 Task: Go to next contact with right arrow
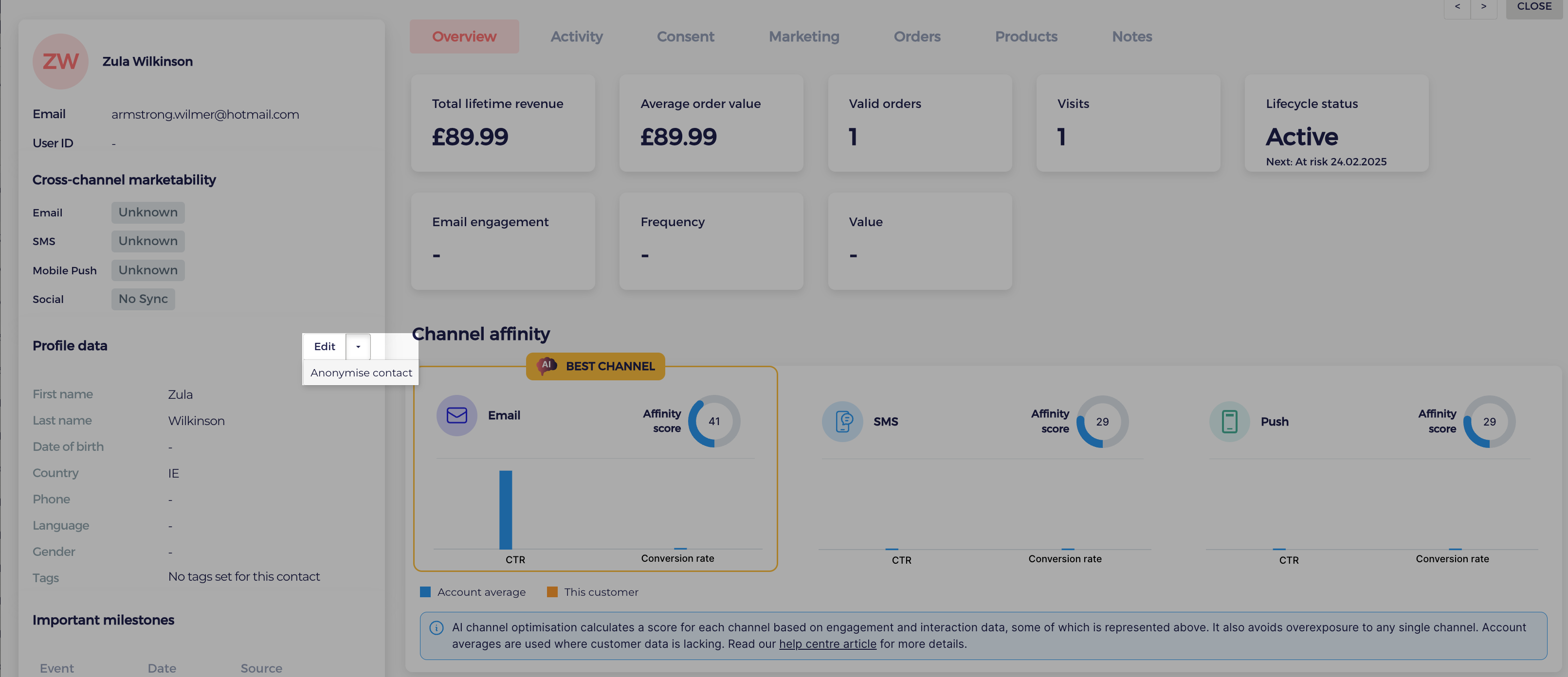pyautogui.click(x=1483, y=7)
